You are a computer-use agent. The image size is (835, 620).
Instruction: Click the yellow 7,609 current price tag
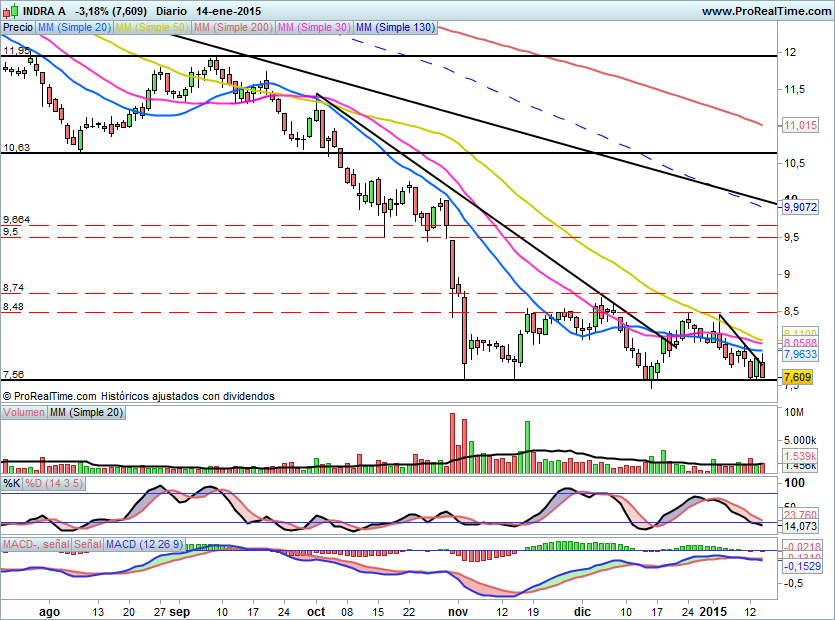pyautogui.click(x=797, y=377)
